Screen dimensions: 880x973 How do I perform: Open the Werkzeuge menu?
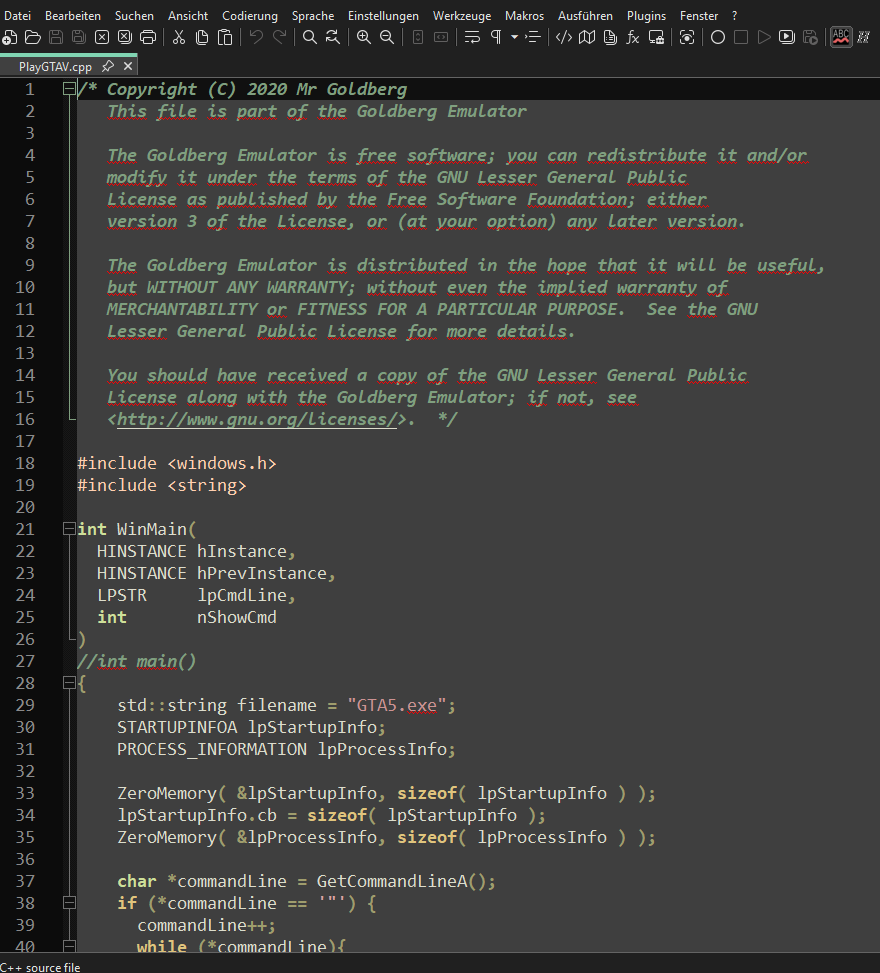[462, 16]
